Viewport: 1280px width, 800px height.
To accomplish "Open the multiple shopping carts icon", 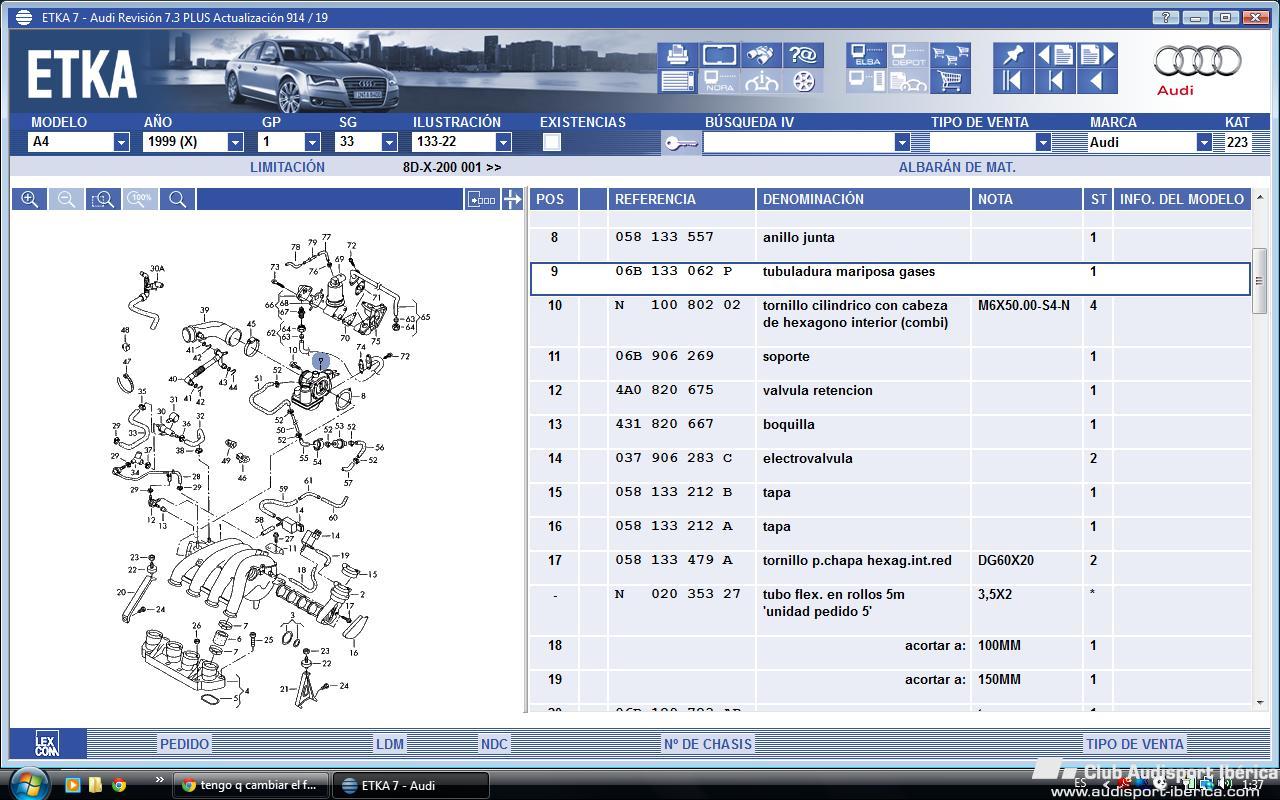I will pos(950,54).
